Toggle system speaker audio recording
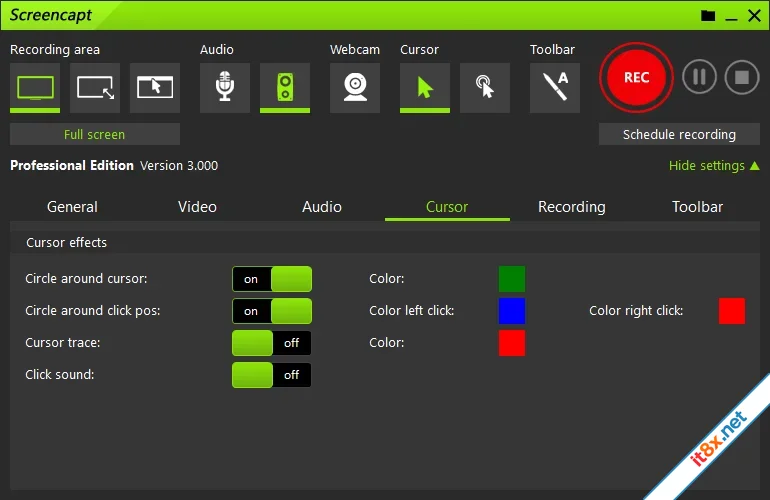Image resolution: width=770 pixels, height=500 pixels. [285, 87]
